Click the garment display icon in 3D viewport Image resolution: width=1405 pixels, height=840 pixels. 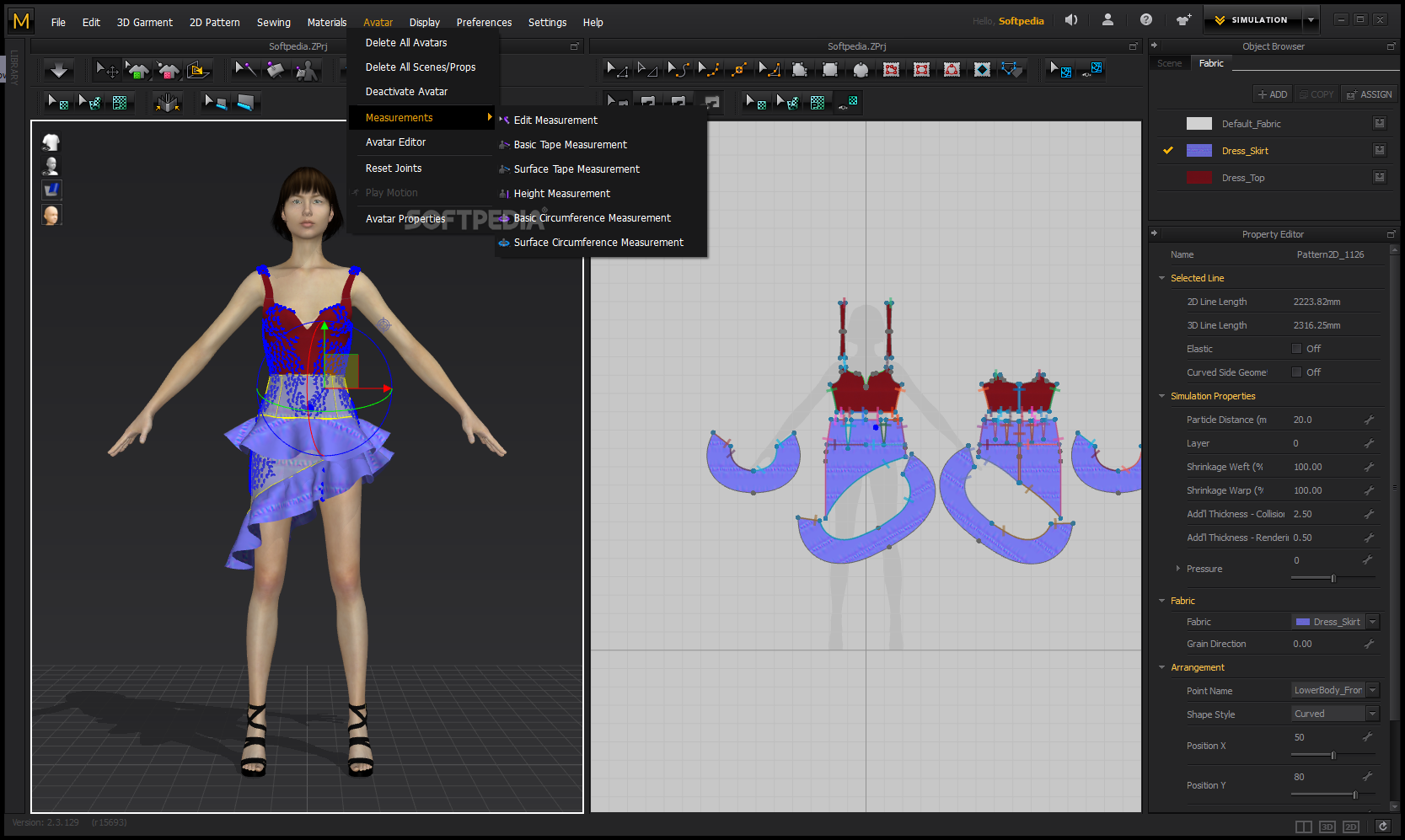[x=51, y=142]
